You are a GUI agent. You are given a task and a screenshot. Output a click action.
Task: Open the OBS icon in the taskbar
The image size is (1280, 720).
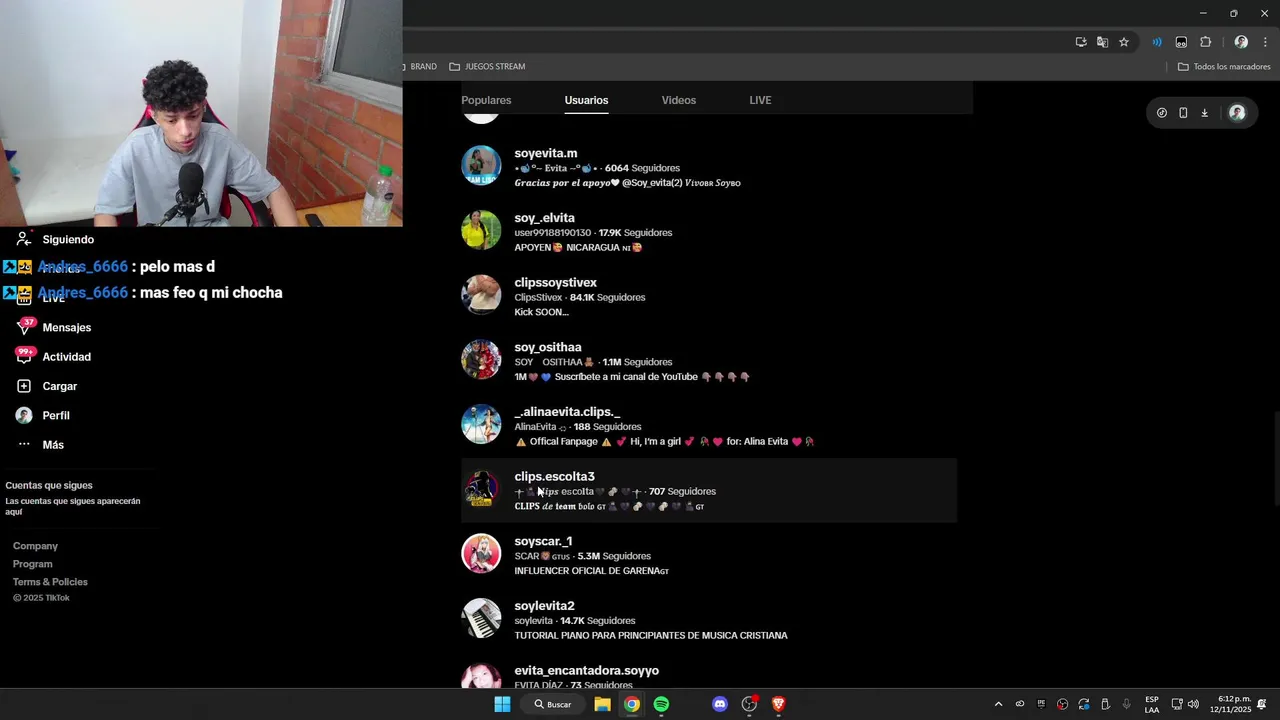tap(749, 704)
